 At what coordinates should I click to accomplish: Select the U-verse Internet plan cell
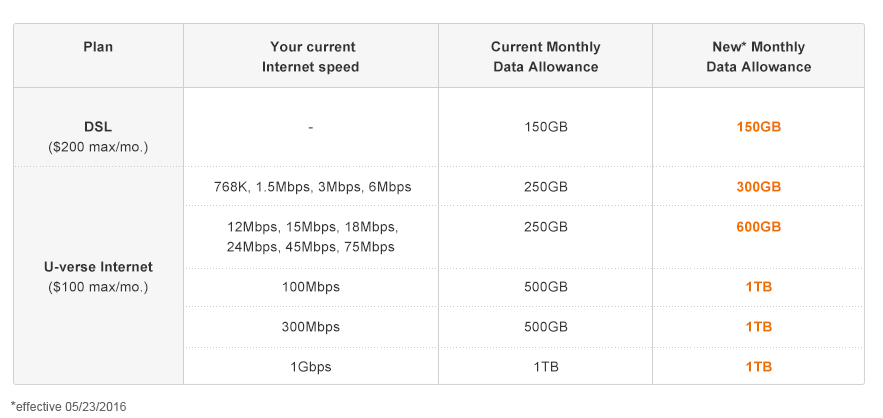pos(98,277)
